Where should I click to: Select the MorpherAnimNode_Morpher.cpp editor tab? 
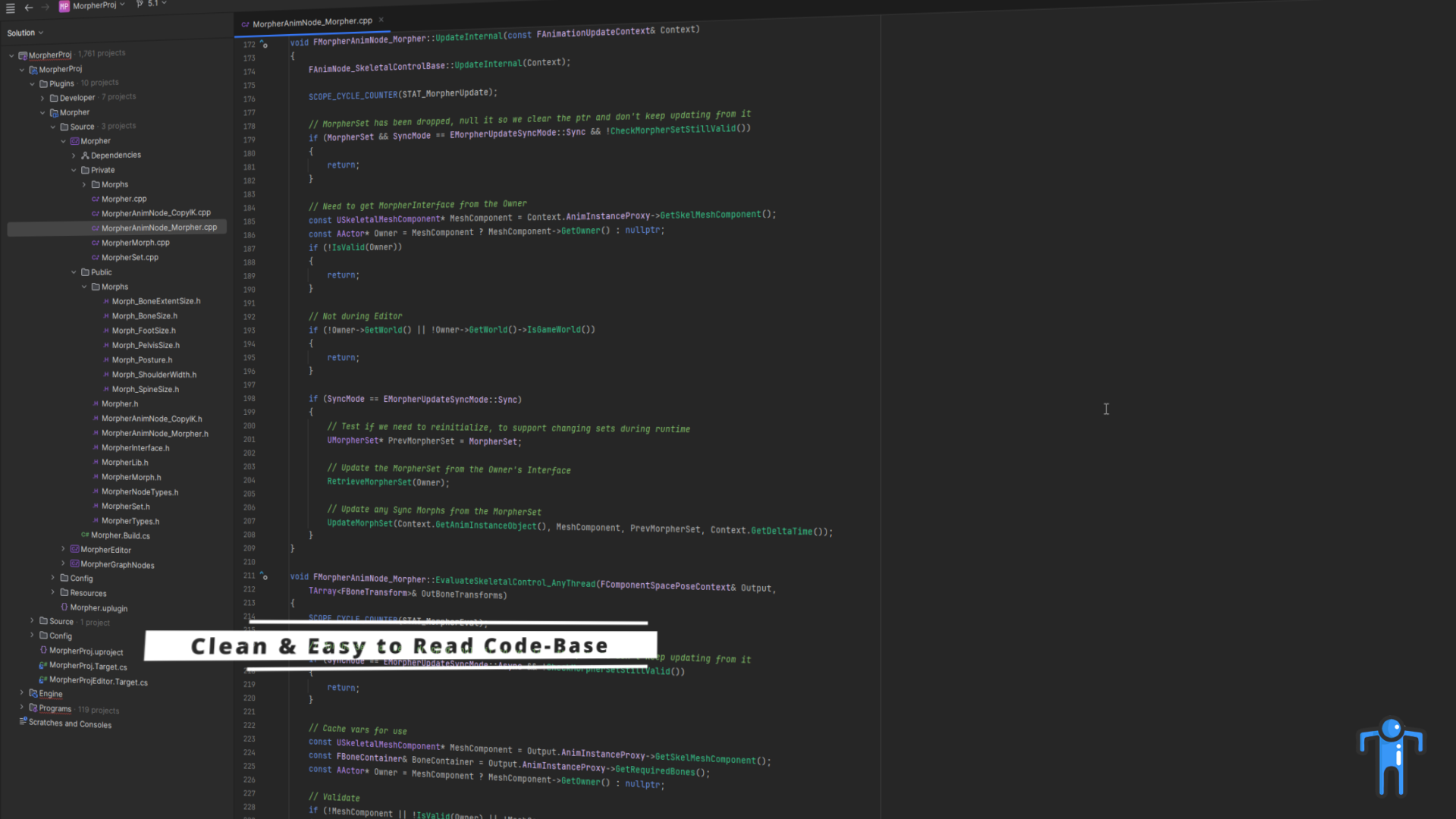(x=312, y=22)
